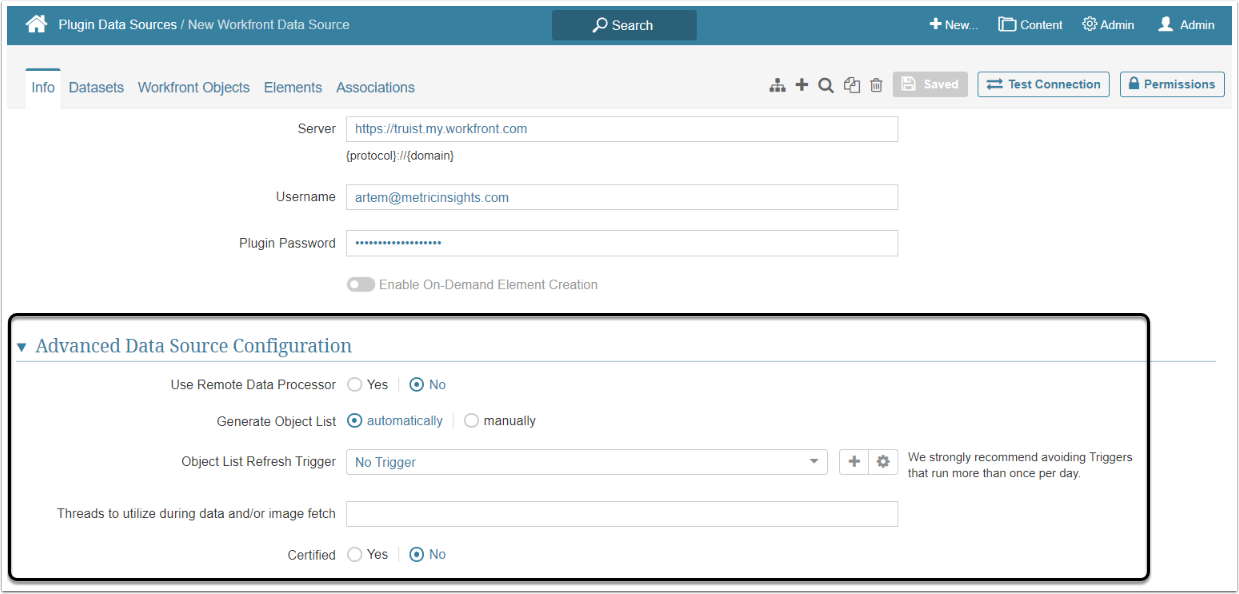The height and width of the screenshot is (594, 1239).
Task: Duplicate data source with the copy icon
Action: click(x=852, y=86)
